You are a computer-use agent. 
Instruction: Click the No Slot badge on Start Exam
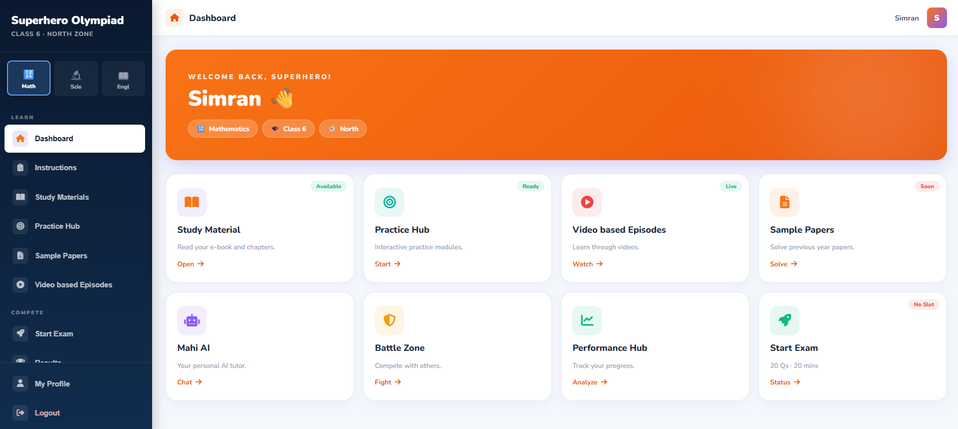(924, 304)
